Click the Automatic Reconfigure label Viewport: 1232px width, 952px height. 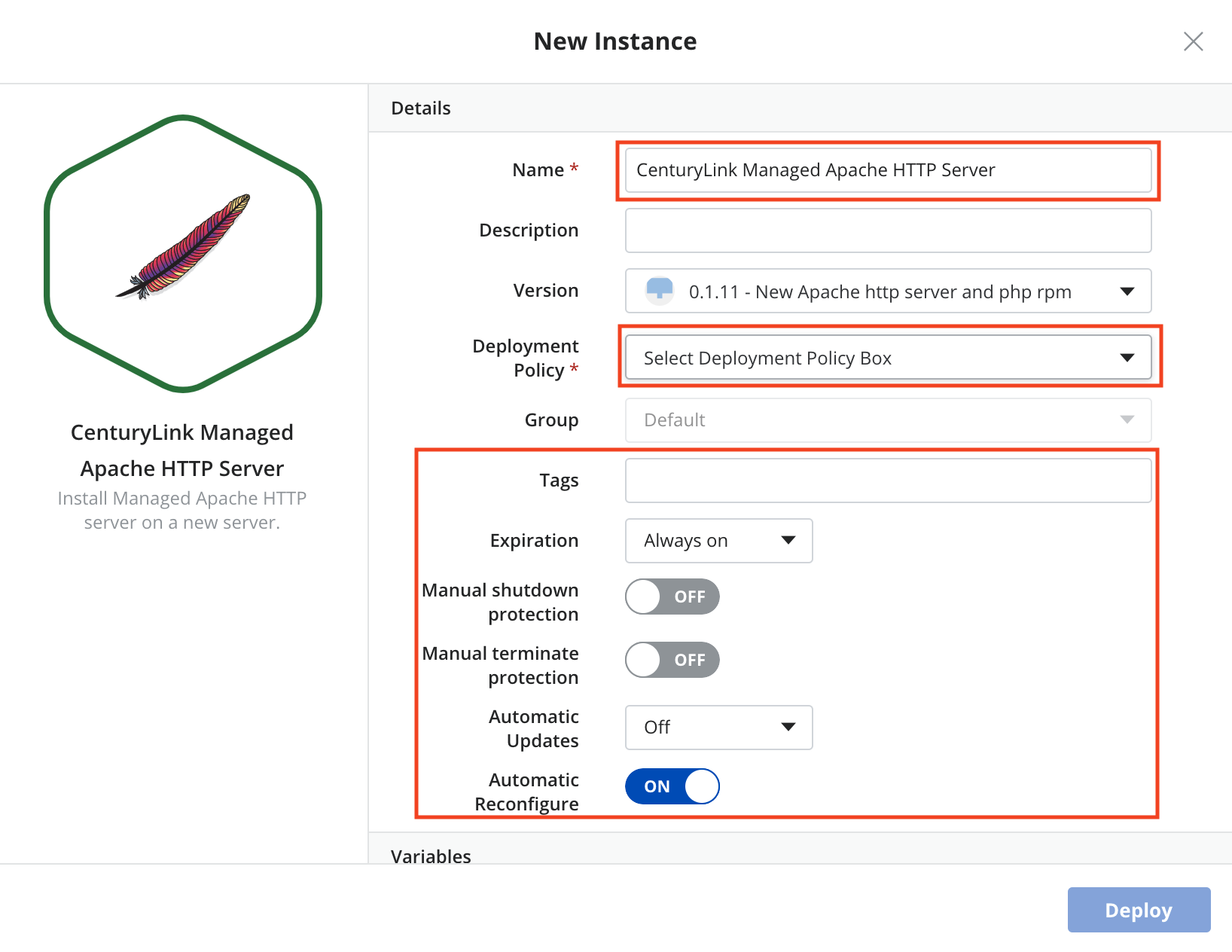[526, 792]
